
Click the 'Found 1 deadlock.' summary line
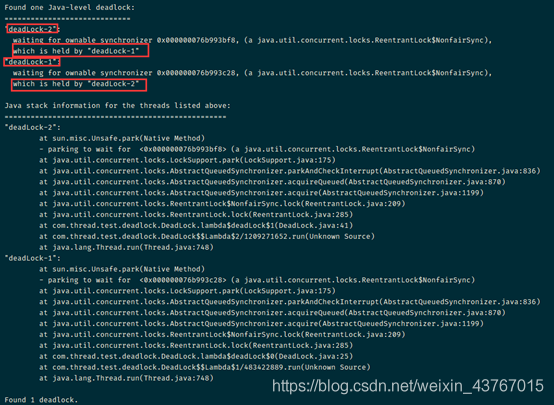[x=41, y=400]
